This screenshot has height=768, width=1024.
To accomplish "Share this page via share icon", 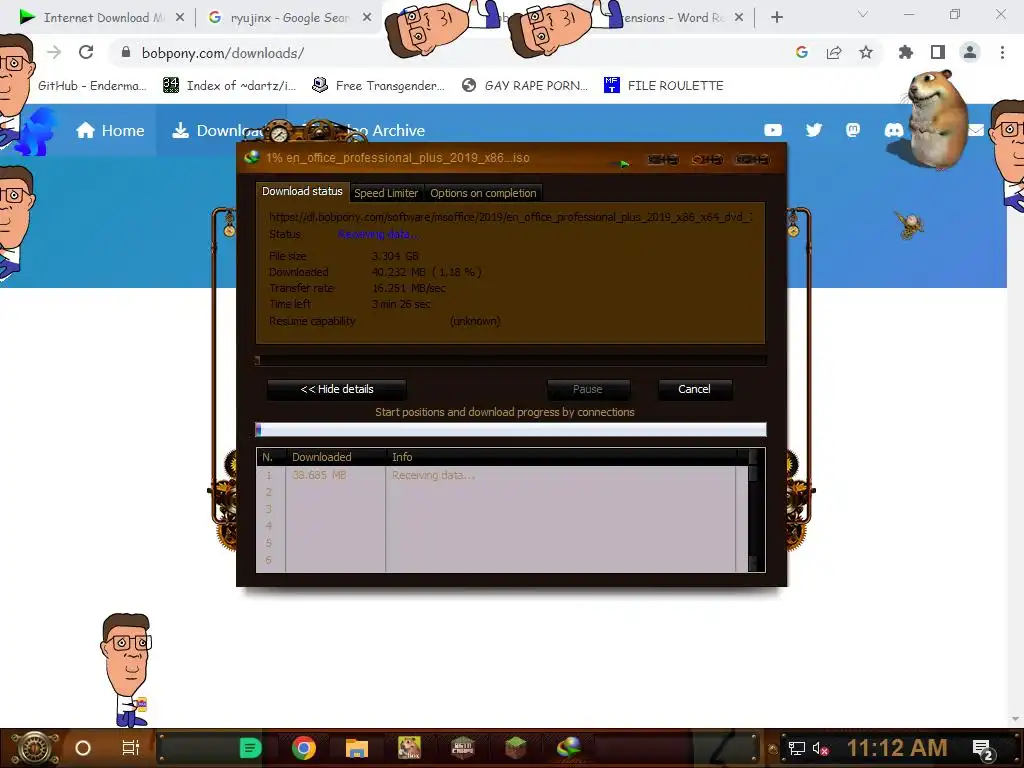I will [x=834, y=53].
